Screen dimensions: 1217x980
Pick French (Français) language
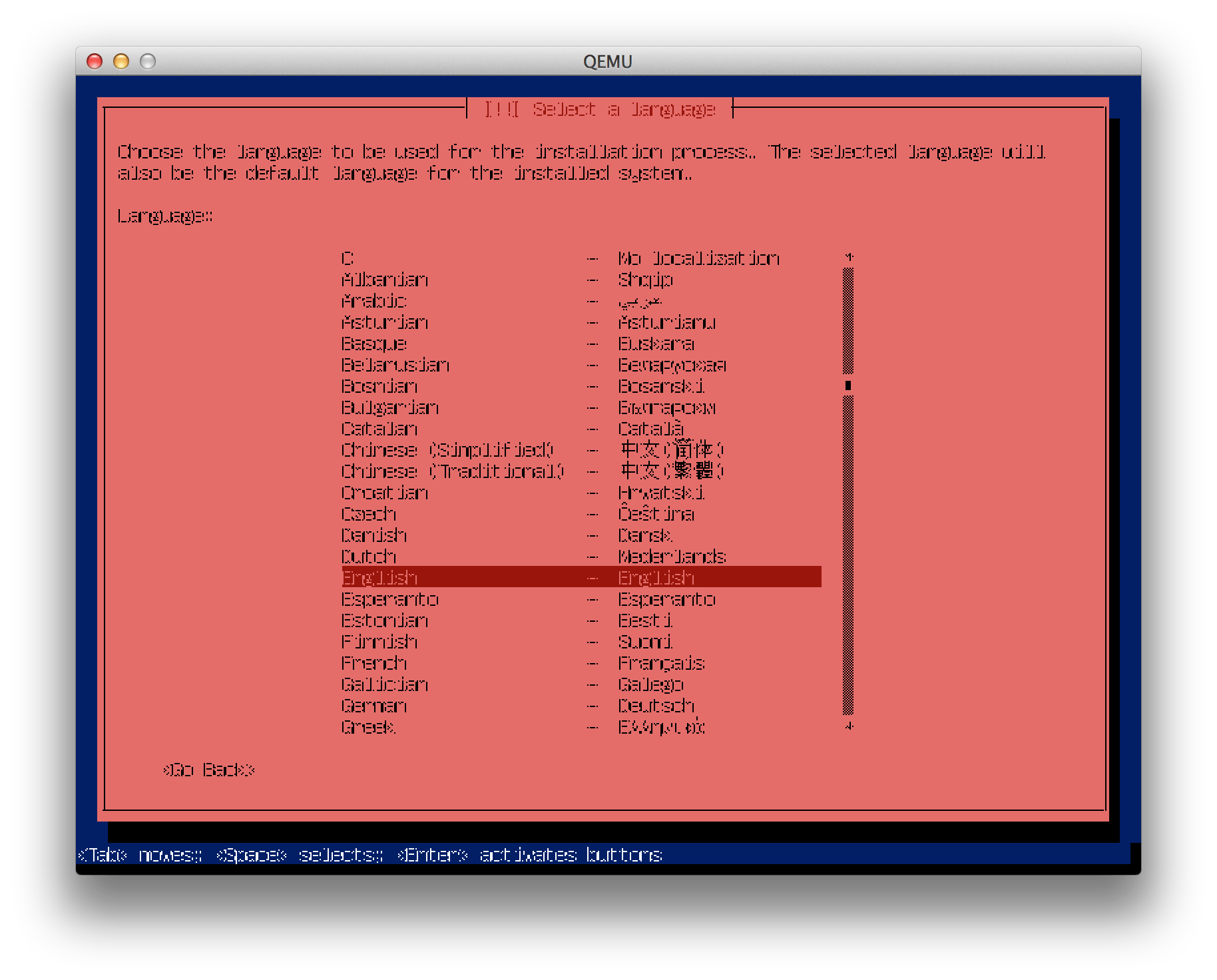[581, 662]
